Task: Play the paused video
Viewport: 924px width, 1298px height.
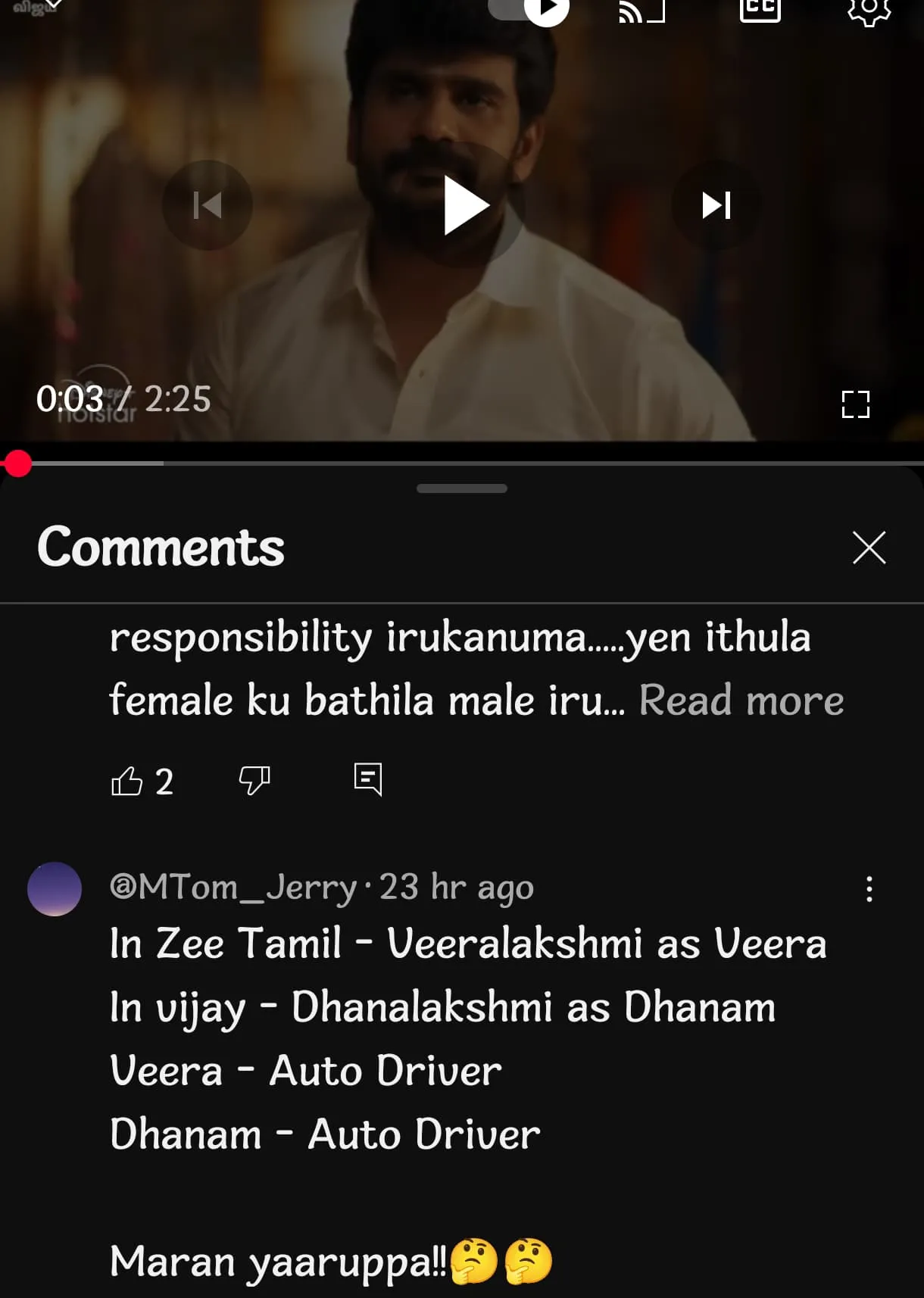Action: tap(465, 205)
